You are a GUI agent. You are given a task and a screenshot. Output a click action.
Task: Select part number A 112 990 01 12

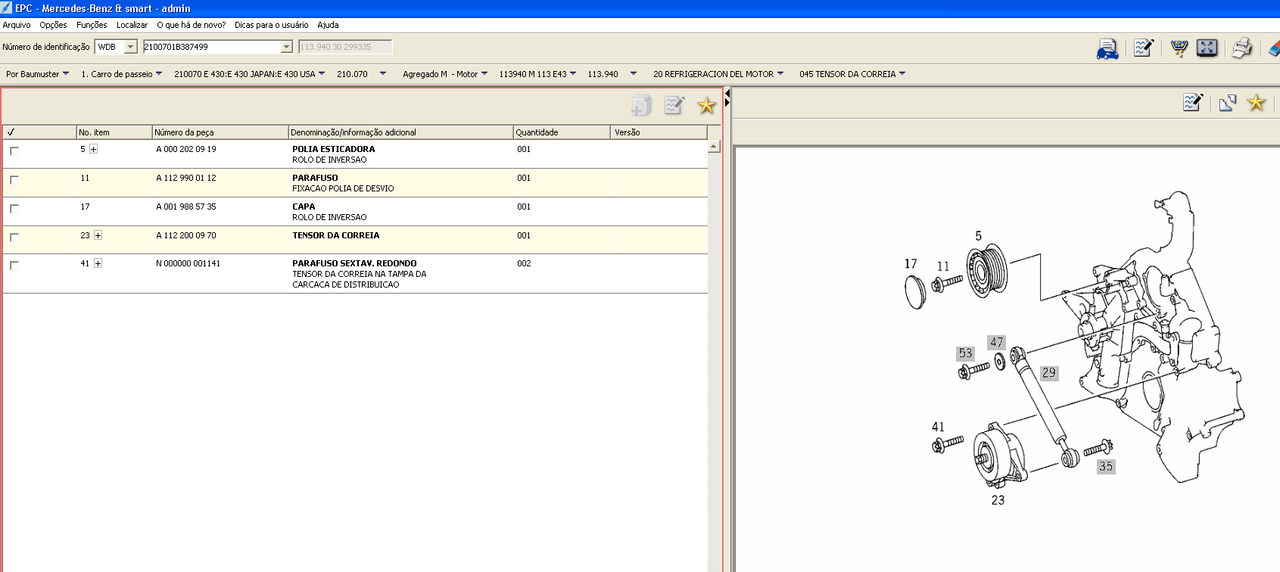[x=186, y=178]
